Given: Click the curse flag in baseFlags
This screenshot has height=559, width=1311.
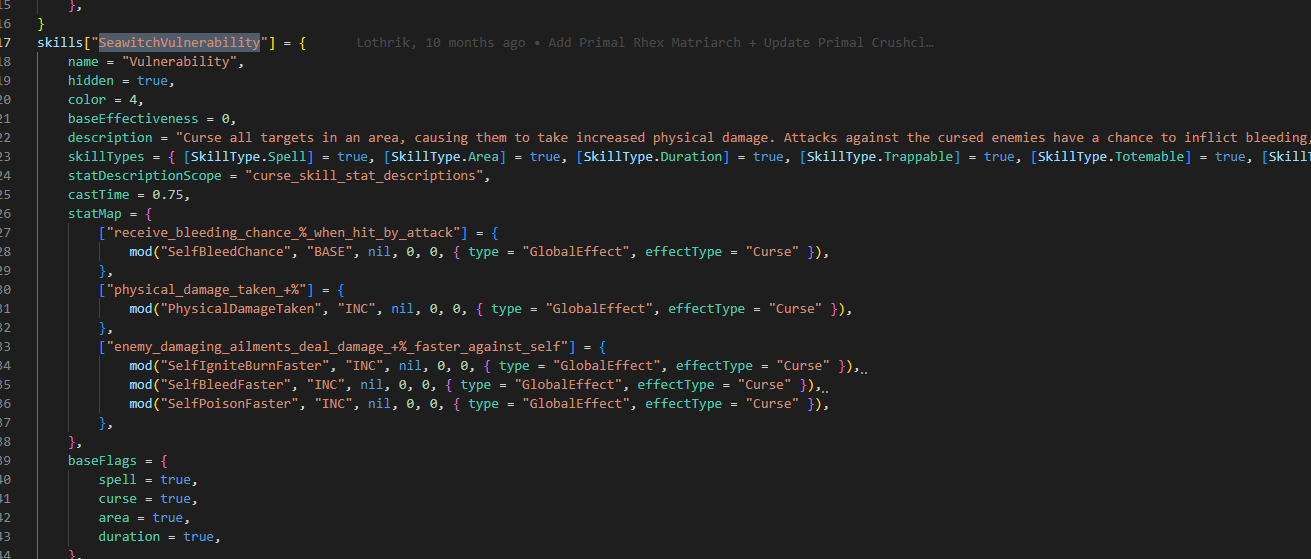Looking at the screenshot, I should click(x=117, y=499).
